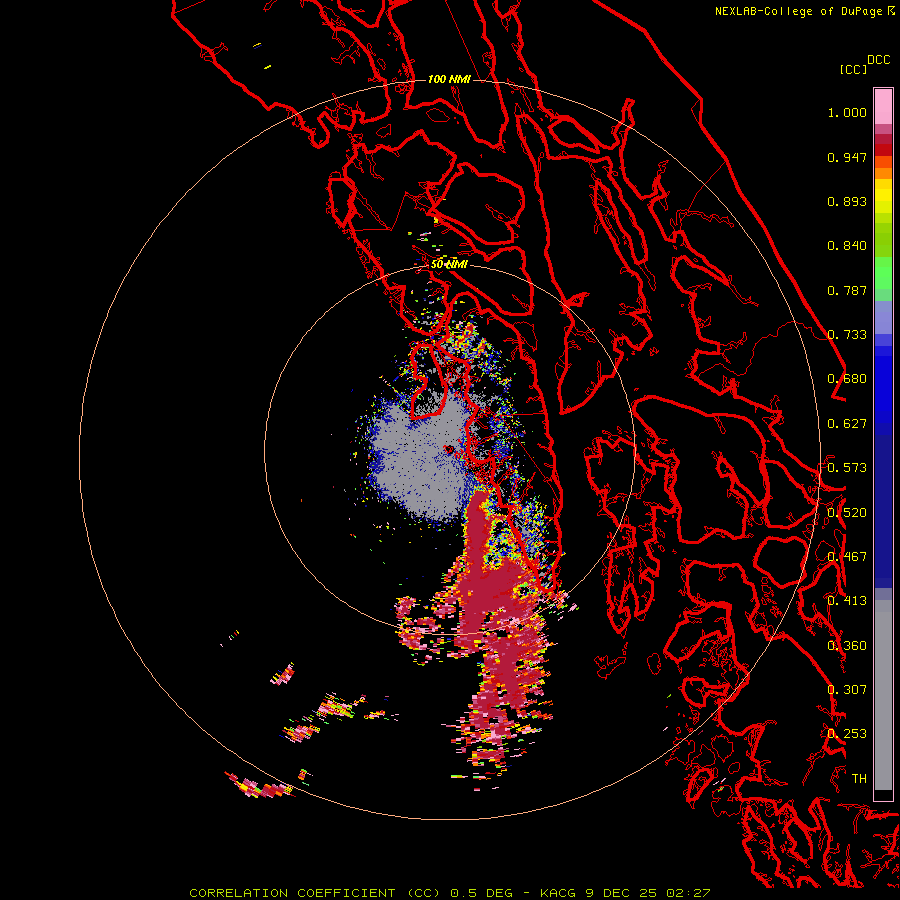Pick the bright green color bar segment
Viewport: 900px width, 900px height.
click(883, 273)
